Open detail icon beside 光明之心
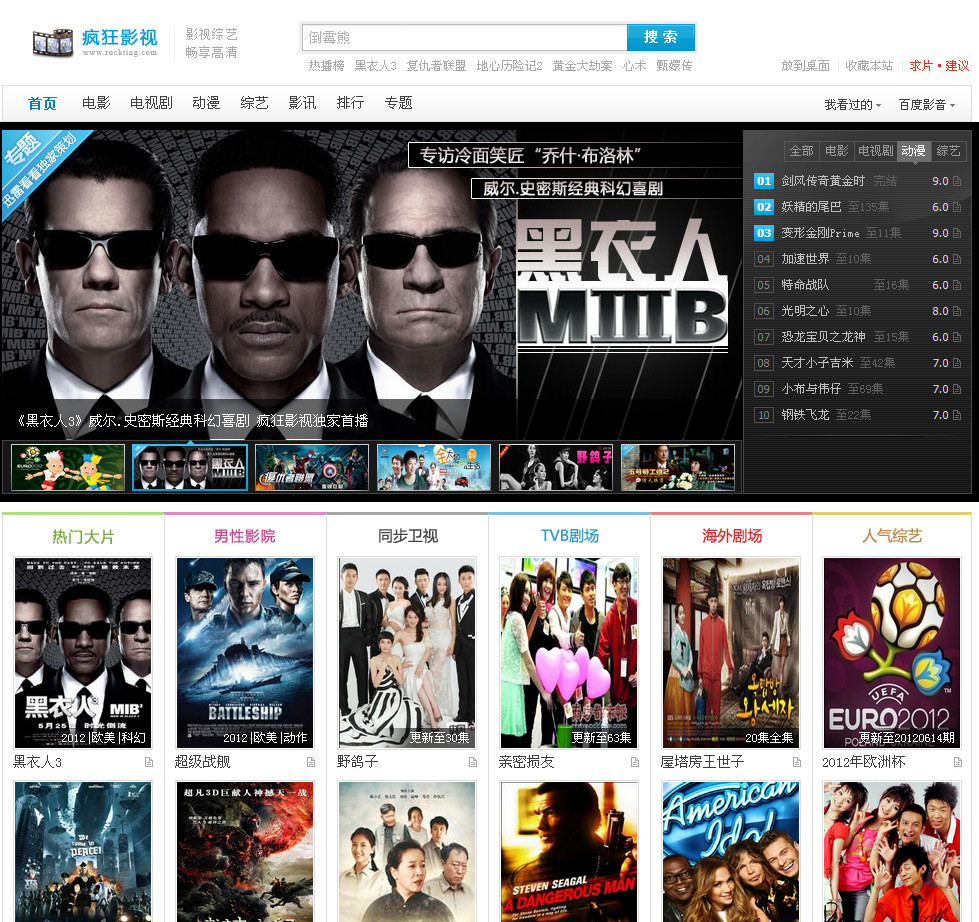The width and height of the screenshot is (979, 922). pyautogui.click(x=957, y=311)
